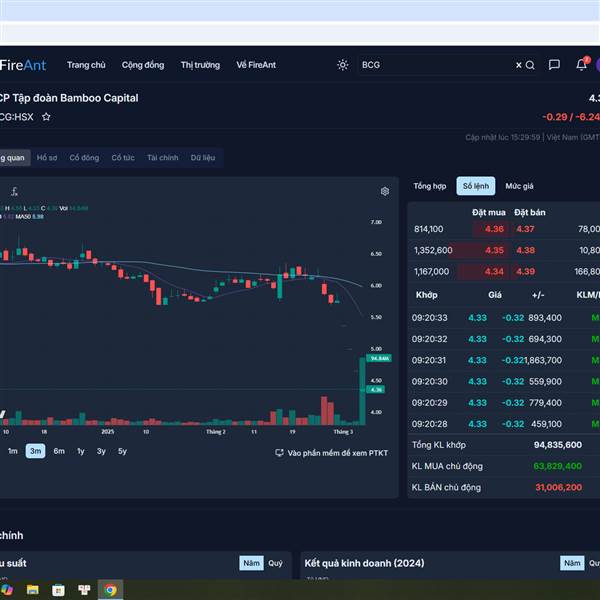This screenshot has width=600, height=600.
Task: Set chart range to 3y
Action: pos(101,451)
